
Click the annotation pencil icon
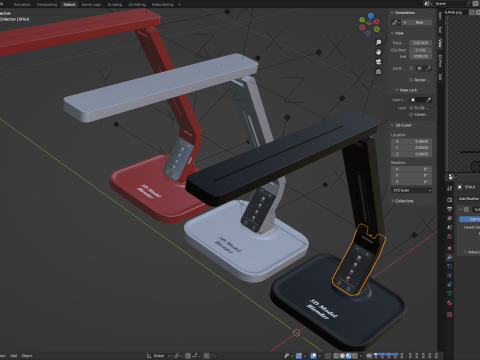(x=395, y=22)
